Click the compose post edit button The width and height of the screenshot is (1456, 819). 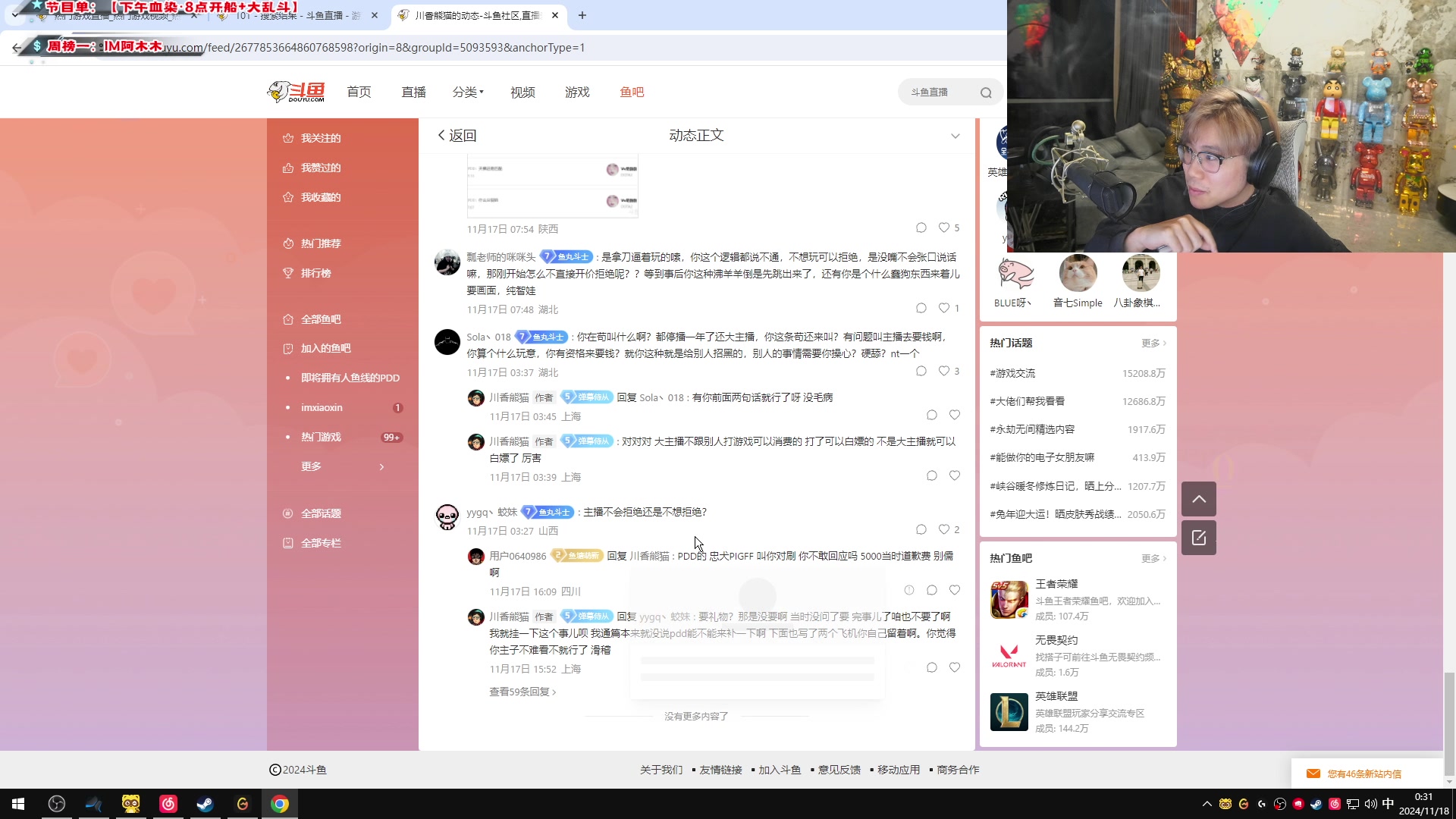click(x=1199, y=538)
